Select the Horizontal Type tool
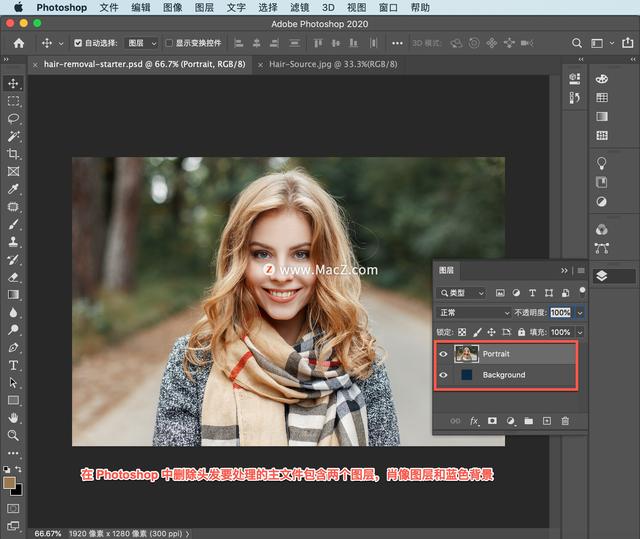This screenshot has height=539, width=640. pyautogui.click(x=13, y=366)
